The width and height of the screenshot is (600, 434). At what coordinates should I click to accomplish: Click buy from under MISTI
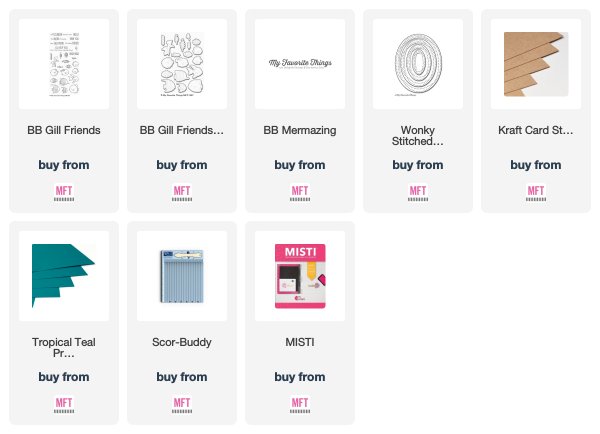click(x=300, y=377)
